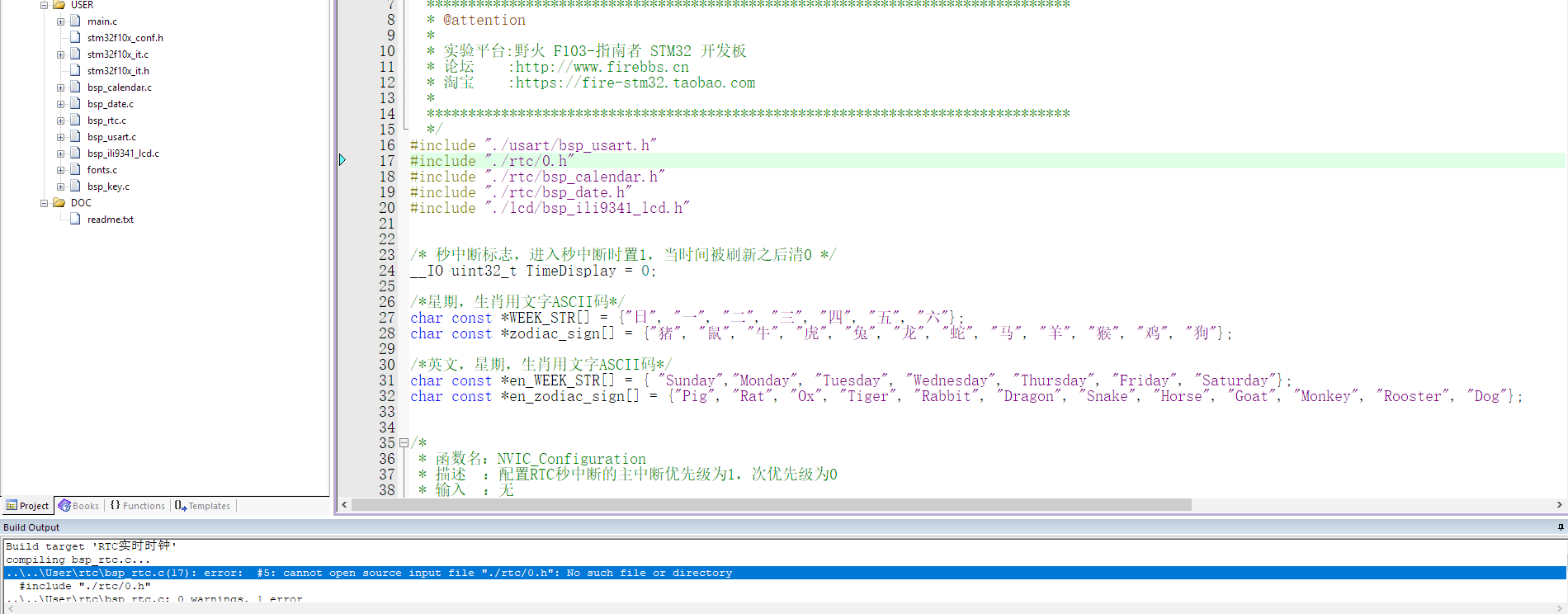This screenshot has width=1568, height=614.
Task: Click the stm32f10x_it.c file icon
Action: (x=75, y=54)
